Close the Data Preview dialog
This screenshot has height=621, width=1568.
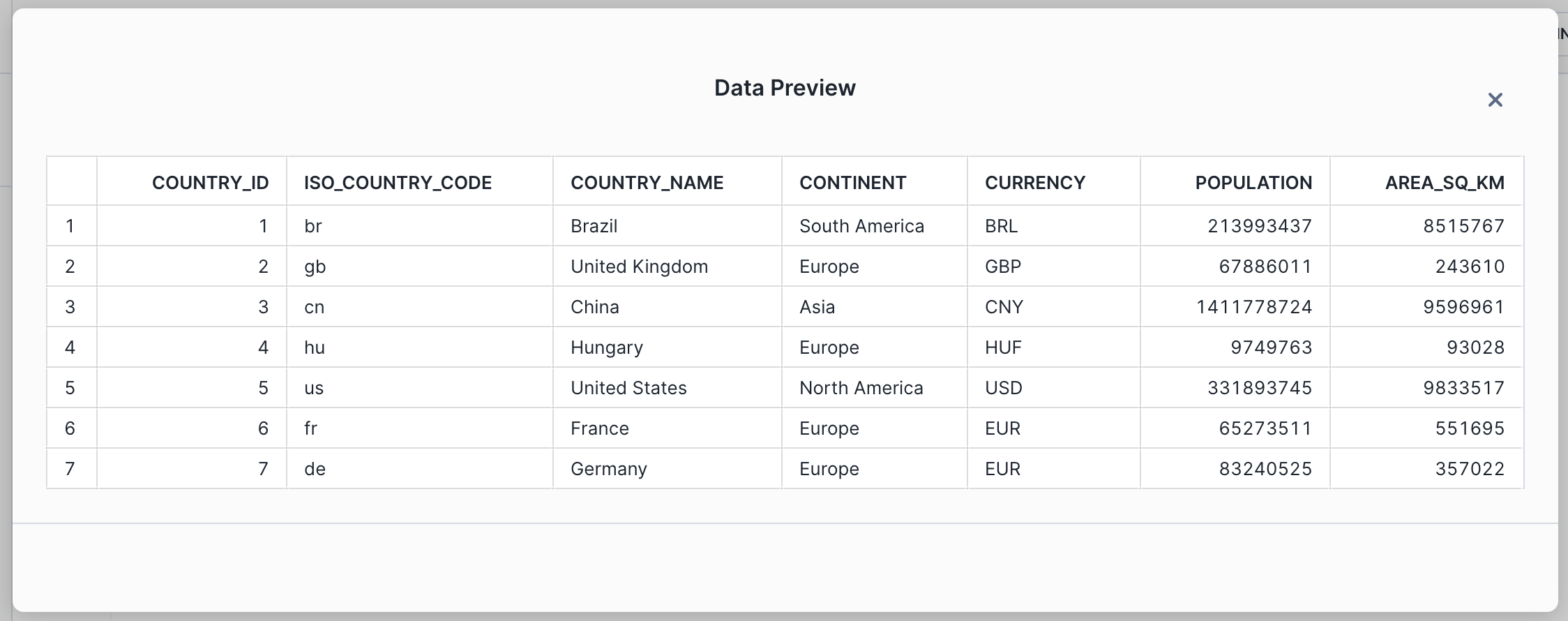1495,100
